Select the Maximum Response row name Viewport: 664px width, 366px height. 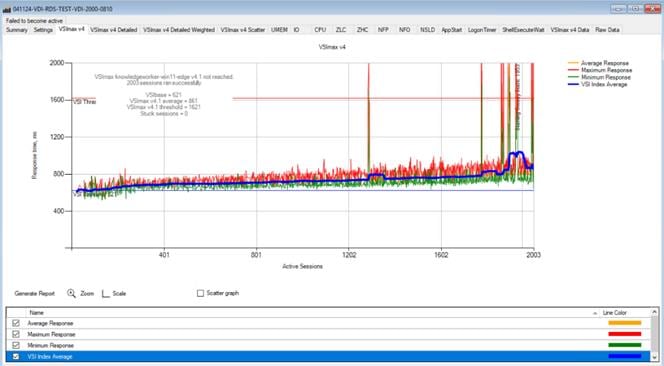coord(51,334)
